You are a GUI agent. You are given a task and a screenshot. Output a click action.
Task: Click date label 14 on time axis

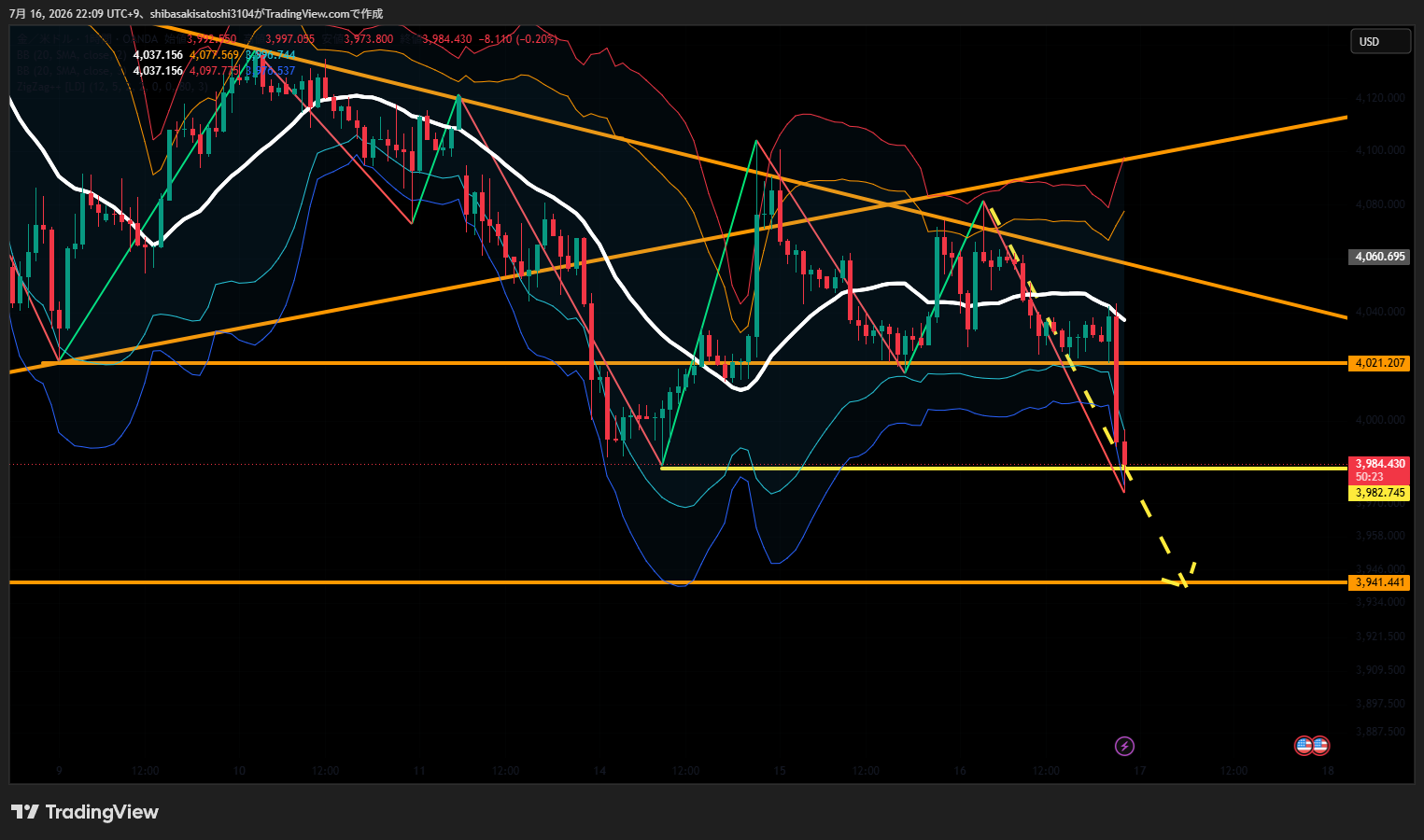pos(599,771)
